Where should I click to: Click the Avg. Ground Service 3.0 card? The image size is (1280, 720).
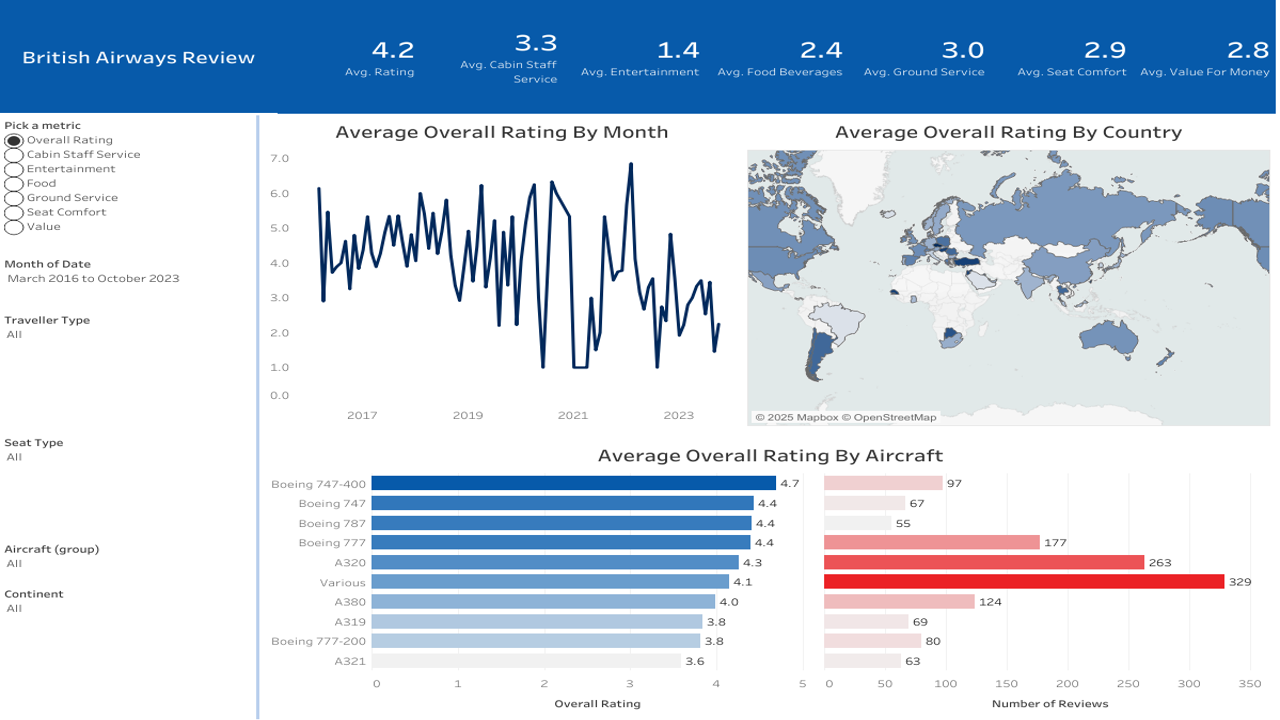[923, 58]
